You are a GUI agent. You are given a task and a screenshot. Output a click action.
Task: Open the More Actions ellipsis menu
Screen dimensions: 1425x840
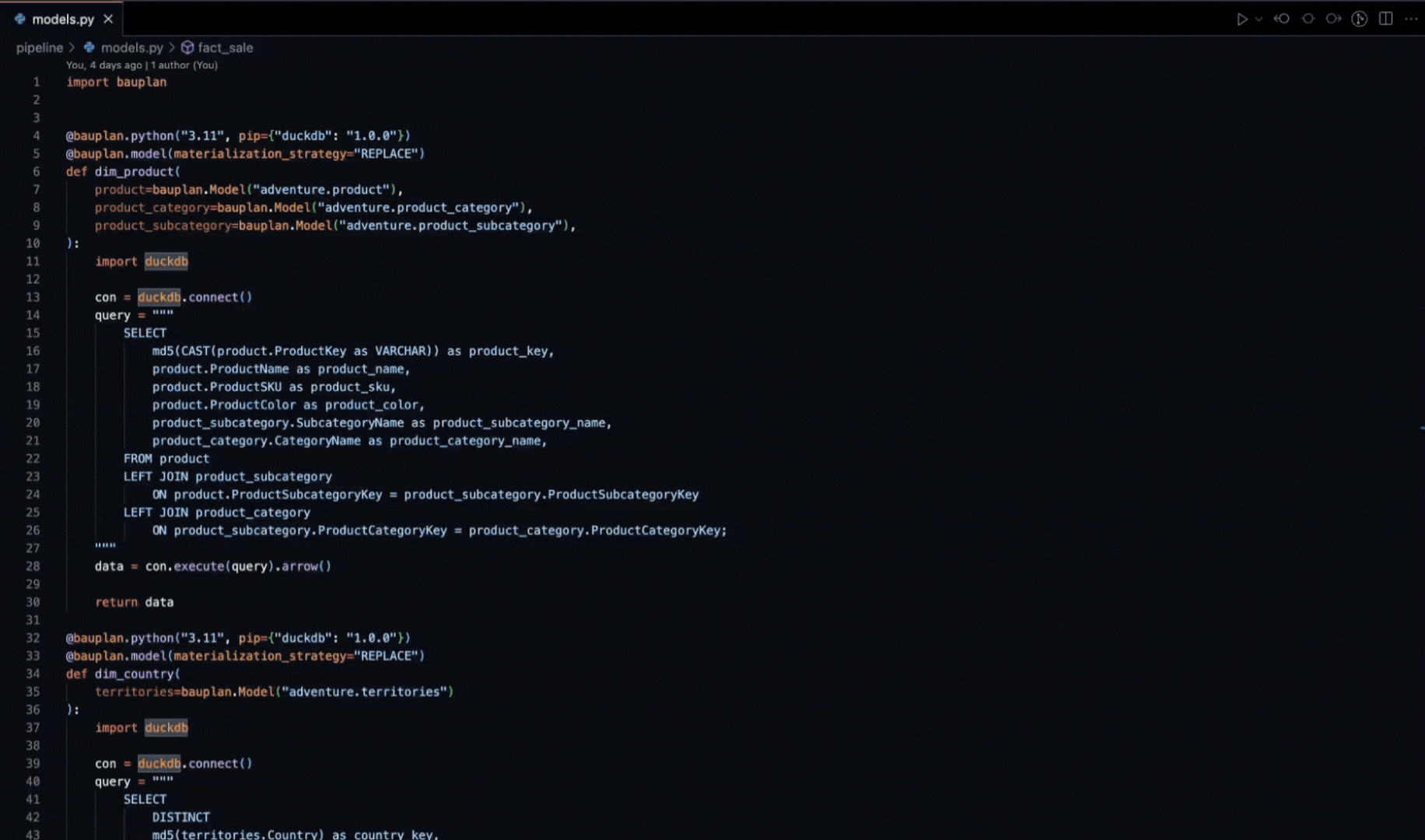pyautogui.click(x=1411, y=19)
